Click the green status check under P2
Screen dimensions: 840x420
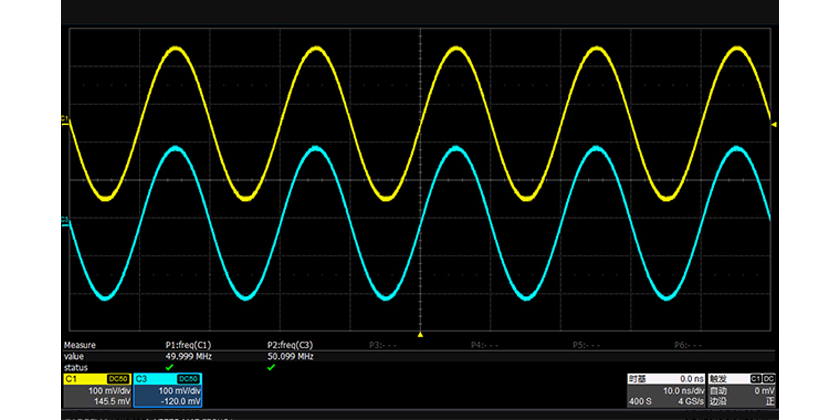(271, 367)
